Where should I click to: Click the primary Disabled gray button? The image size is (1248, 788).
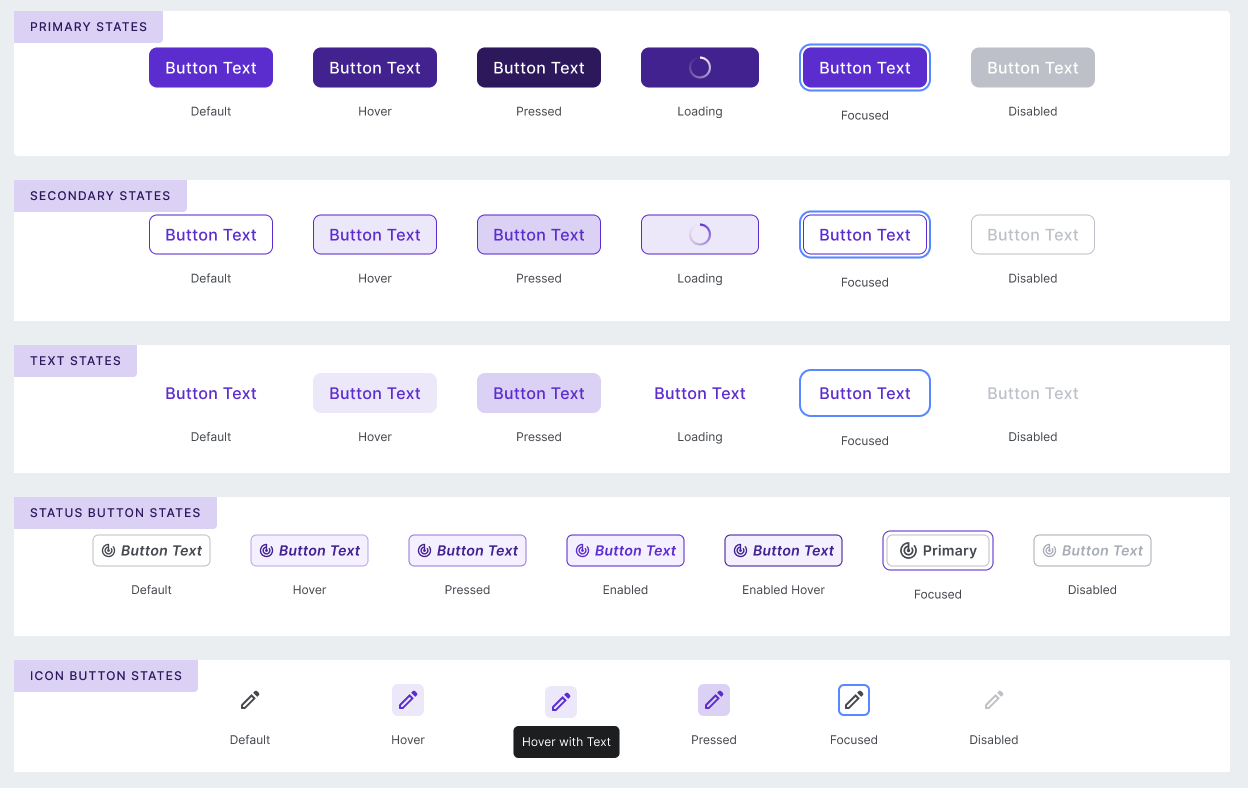click(x=1033, y=68)
